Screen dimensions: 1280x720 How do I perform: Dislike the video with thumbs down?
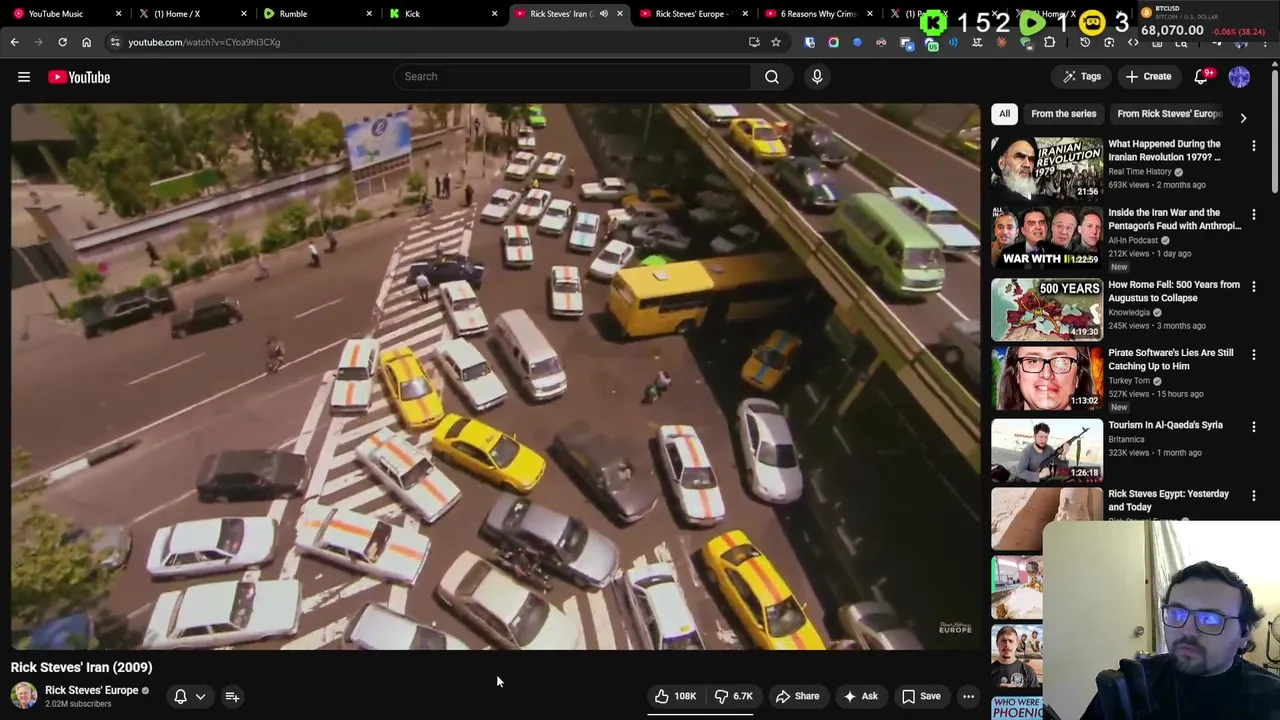(x=733, y=696)
